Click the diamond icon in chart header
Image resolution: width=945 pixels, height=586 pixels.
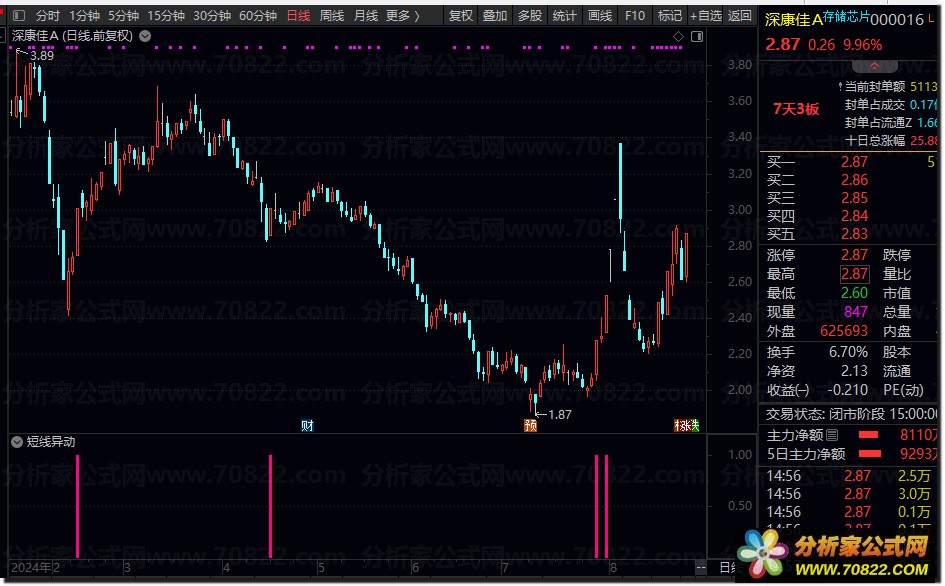coord(678,37)
